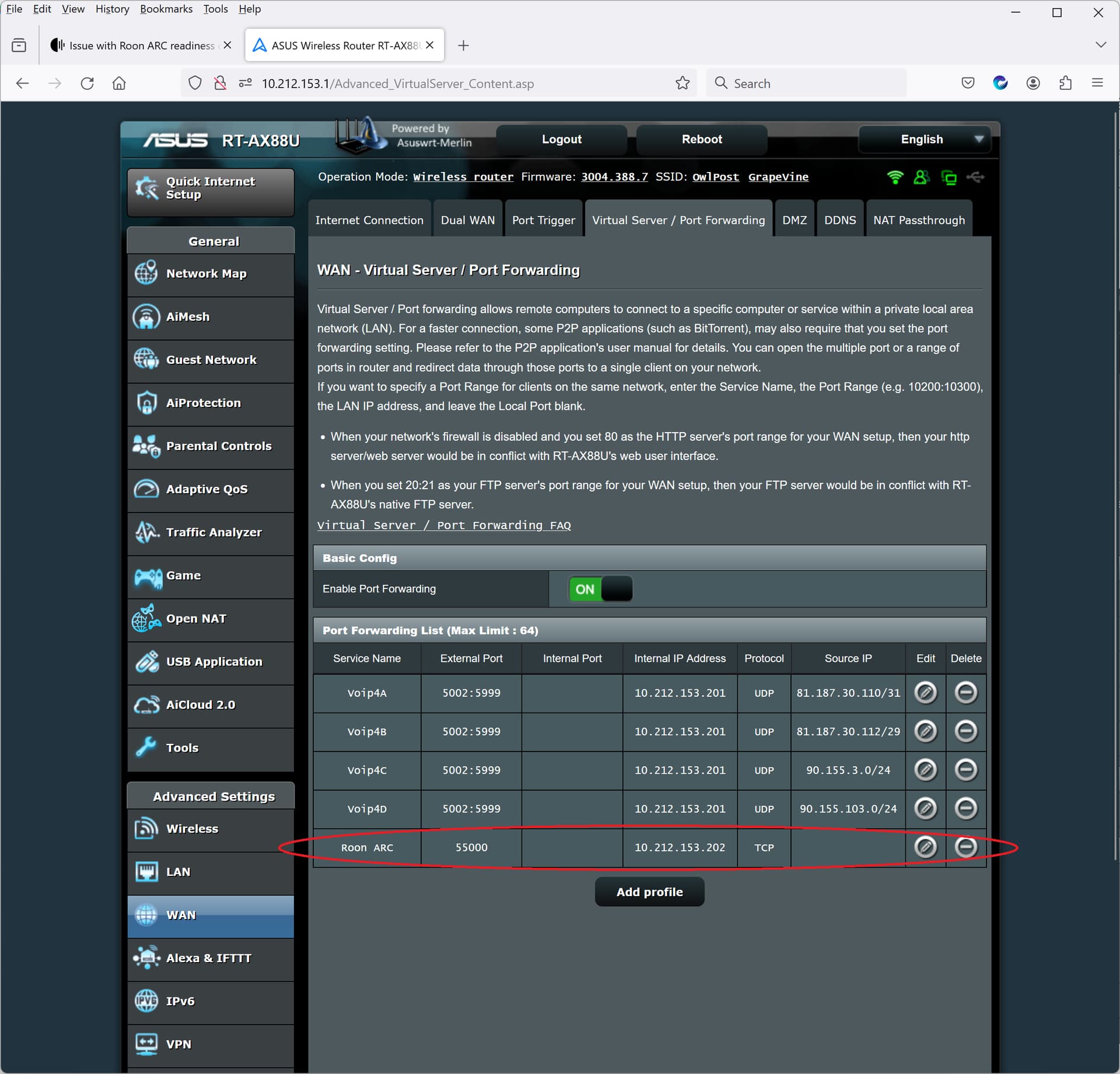The height and width of the screenshot is (1074, 1120).
Task: Open Firefox Tools menu
Action: pos(215,9)
